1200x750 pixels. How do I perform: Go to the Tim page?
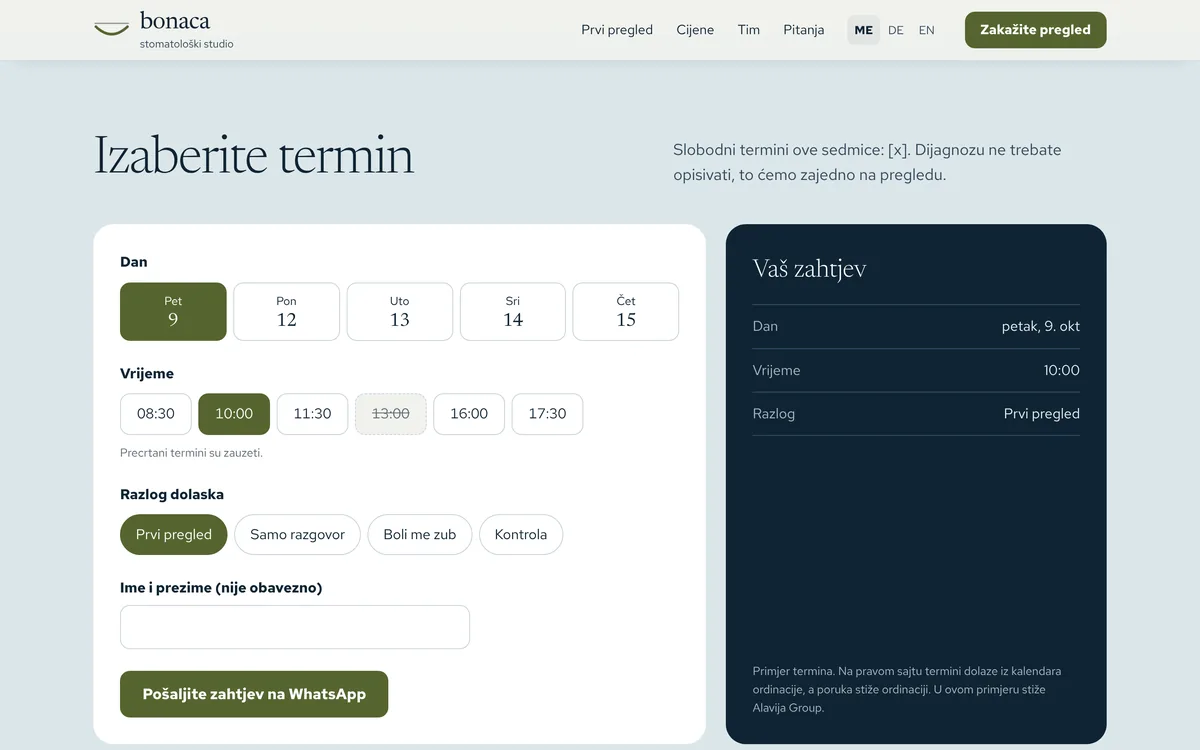(x=749, y=30)
